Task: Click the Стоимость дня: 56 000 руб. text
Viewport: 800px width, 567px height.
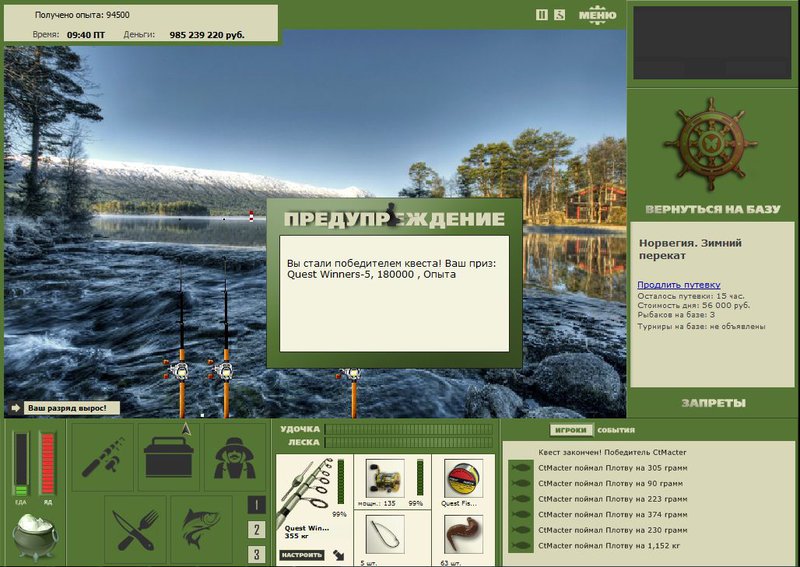Action: click(x=693, y=305)
